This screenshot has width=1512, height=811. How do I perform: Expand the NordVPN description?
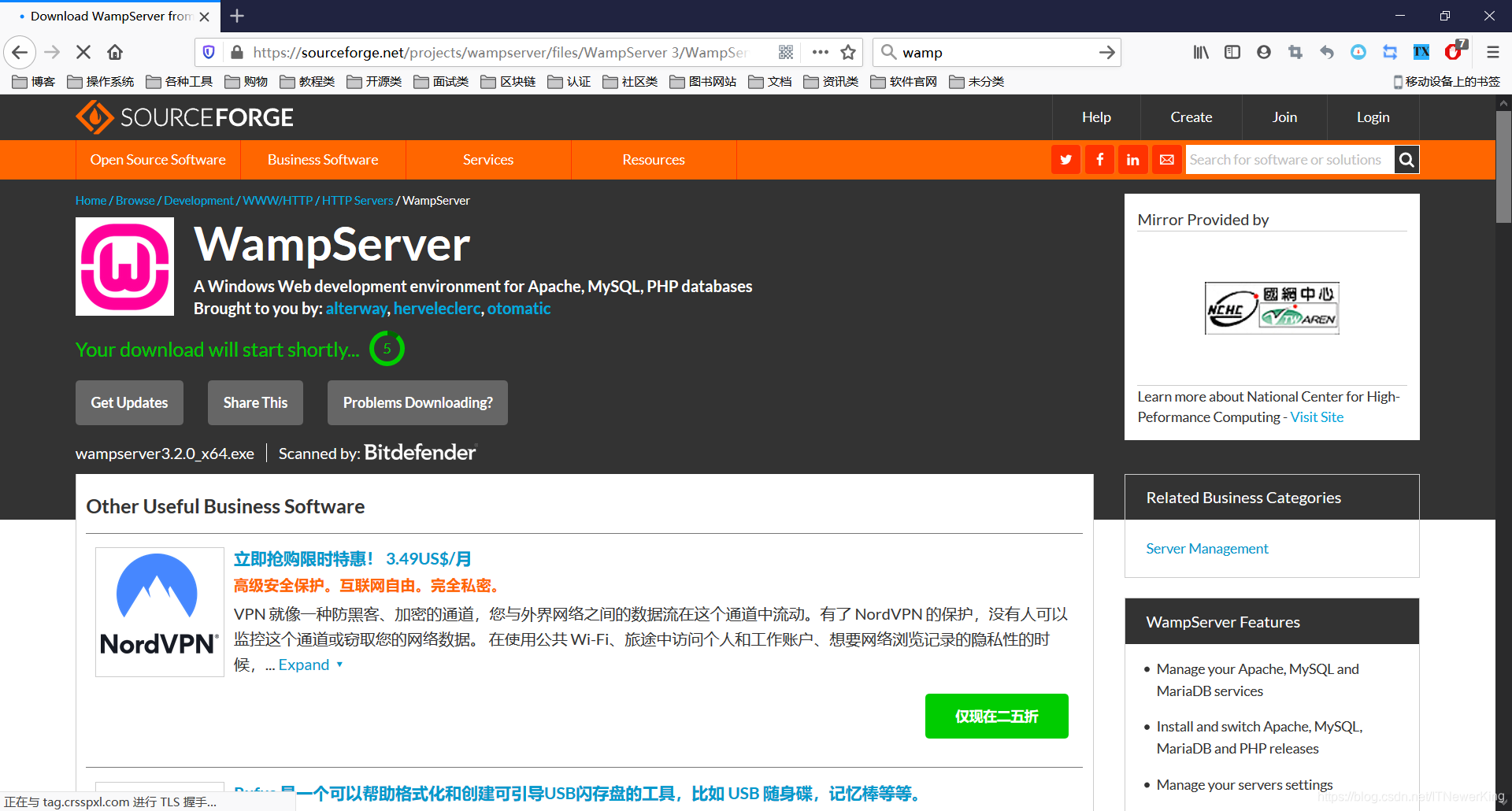tap(310, 665)
